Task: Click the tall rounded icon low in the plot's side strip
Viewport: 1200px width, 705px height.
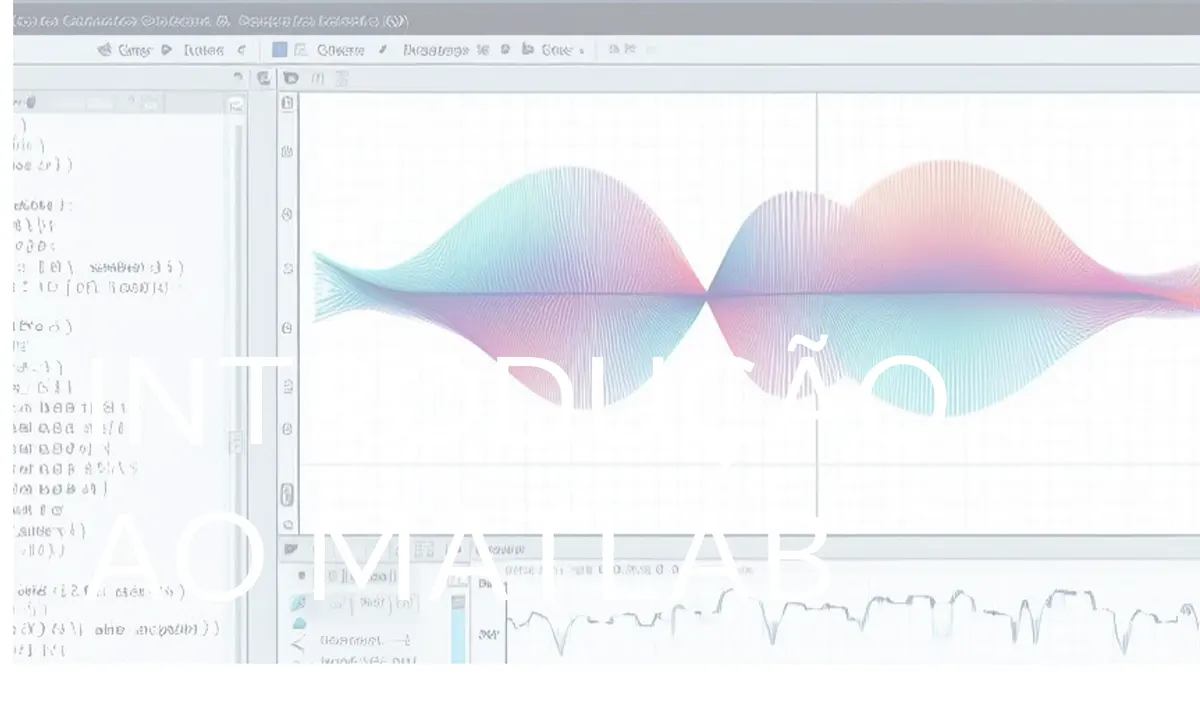Action: point(288,494)
